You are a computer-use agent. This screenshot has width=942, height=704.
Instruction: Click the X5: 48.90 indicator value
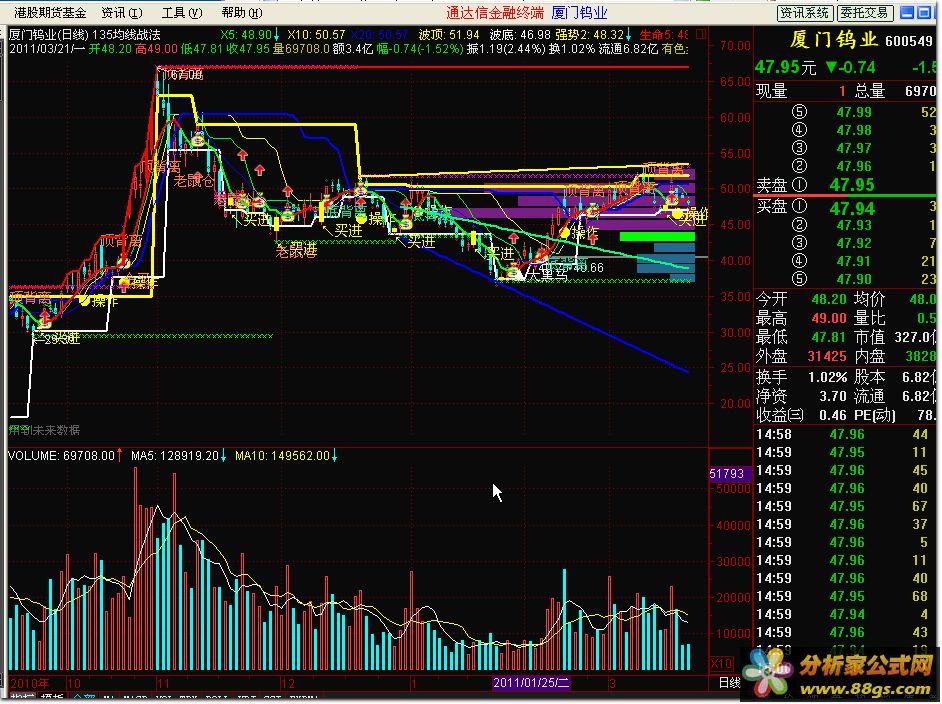[249, 35]
